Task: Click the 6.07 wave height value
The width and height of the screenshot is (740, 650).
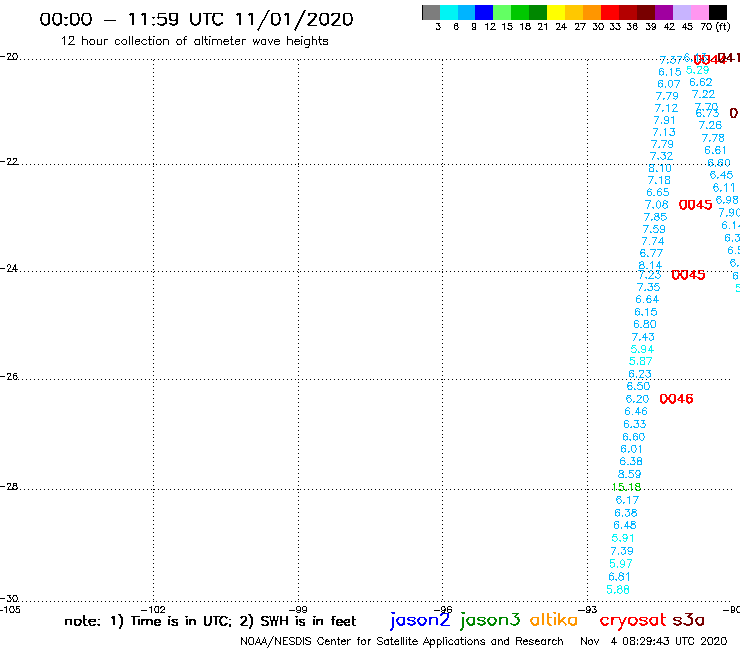Action: (669, 84)
